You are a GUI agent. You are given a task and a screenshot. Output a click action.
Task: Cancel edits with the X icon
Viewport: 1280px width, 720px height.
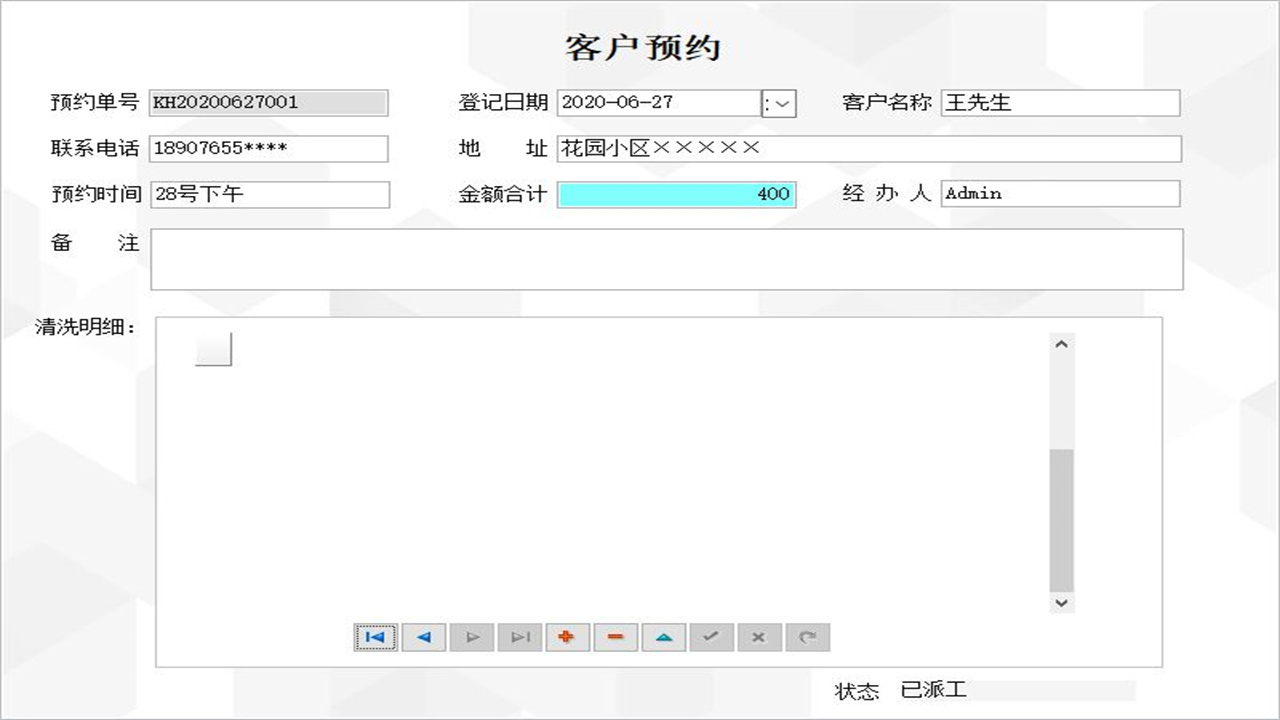760,637
